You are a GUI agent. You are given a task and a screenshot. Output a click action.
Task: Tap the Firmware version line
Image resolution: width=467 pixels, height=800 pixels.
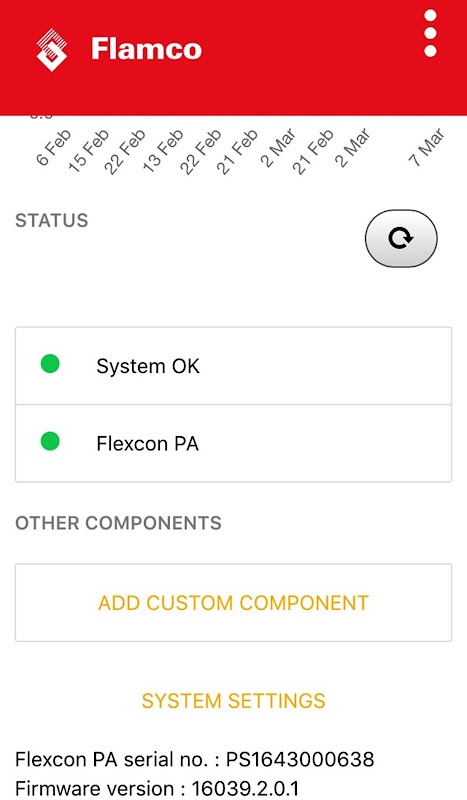click(x=157, y=788)
